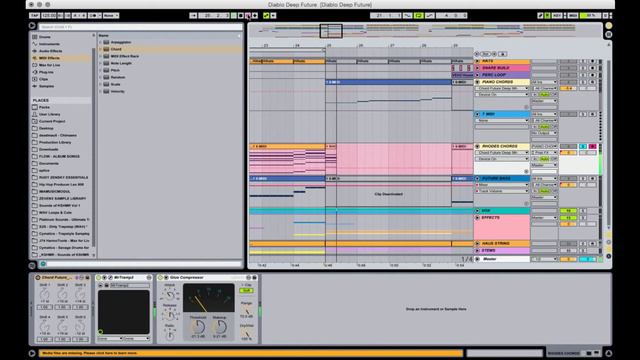Unfold the HAUS STRING track
The image size is (640, 360).
pos(477,243)
